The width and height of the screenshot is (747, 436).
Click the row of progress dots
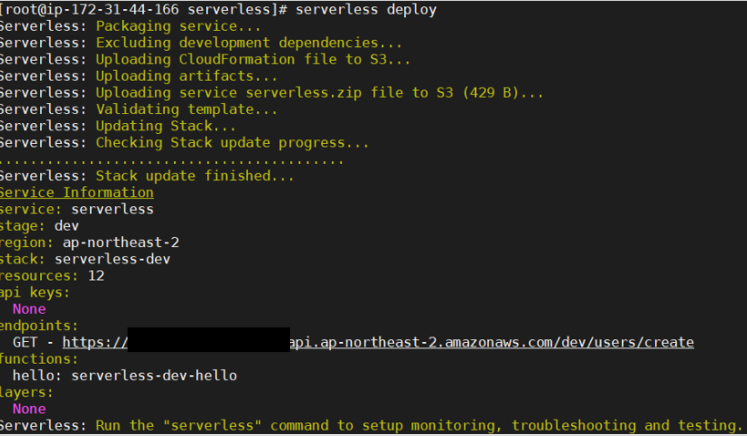click(172, 162)
